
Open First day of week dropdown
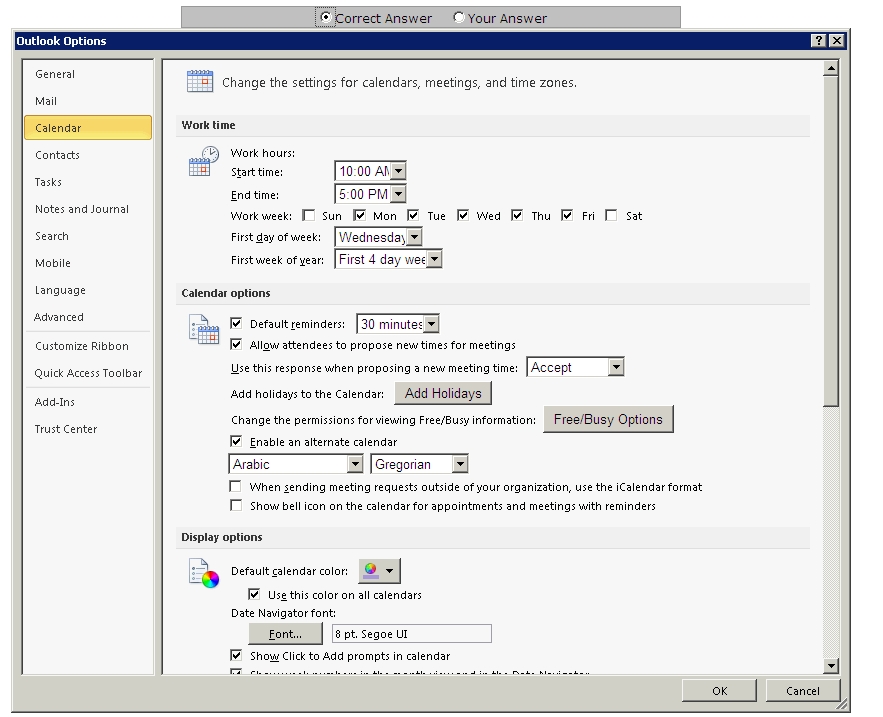(x=414, y=237)
